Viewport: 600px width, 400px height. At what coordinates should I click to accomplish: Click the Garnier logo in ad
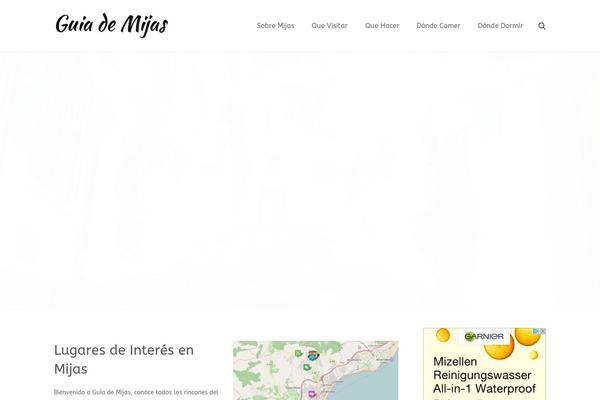pyautogui.click(x=484, y=336)
